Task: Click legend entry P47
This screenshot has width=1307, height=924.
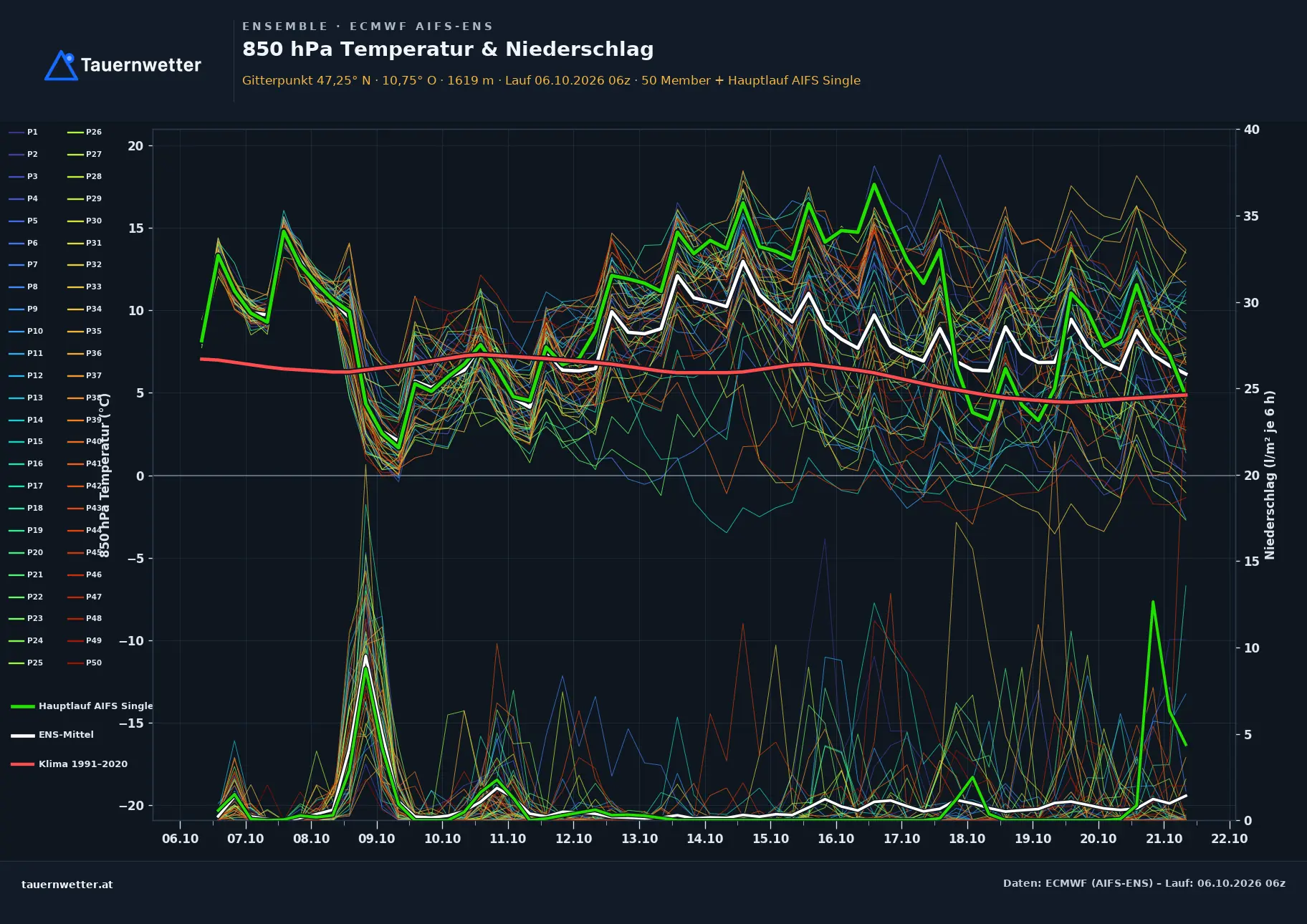Action: click(x=85, y=597)
